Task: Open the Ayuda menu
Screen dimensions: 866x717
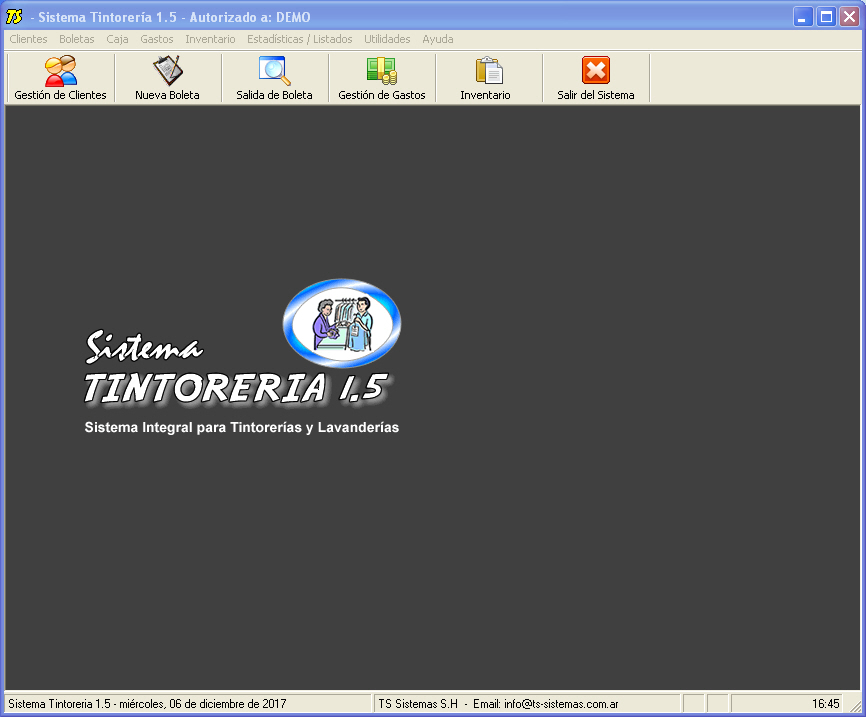Action: point(438,39)
